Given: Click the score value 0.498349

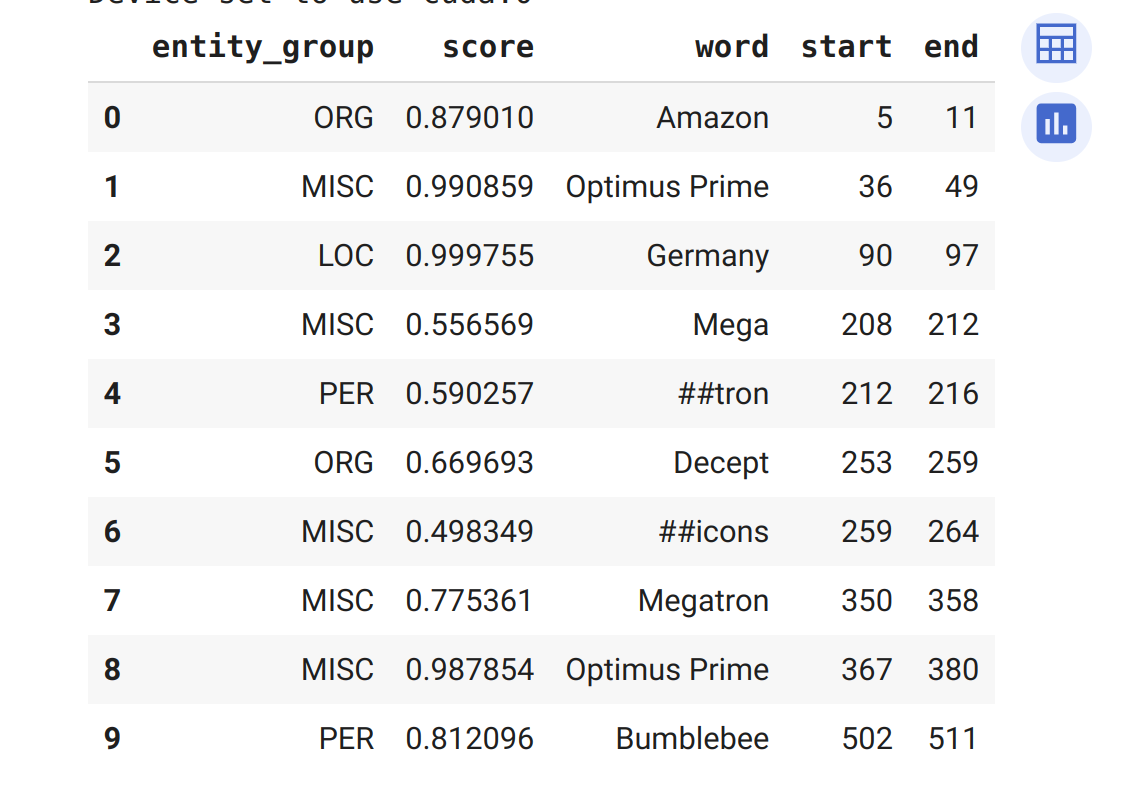Looking at the screenshot, I should [469, 532].
